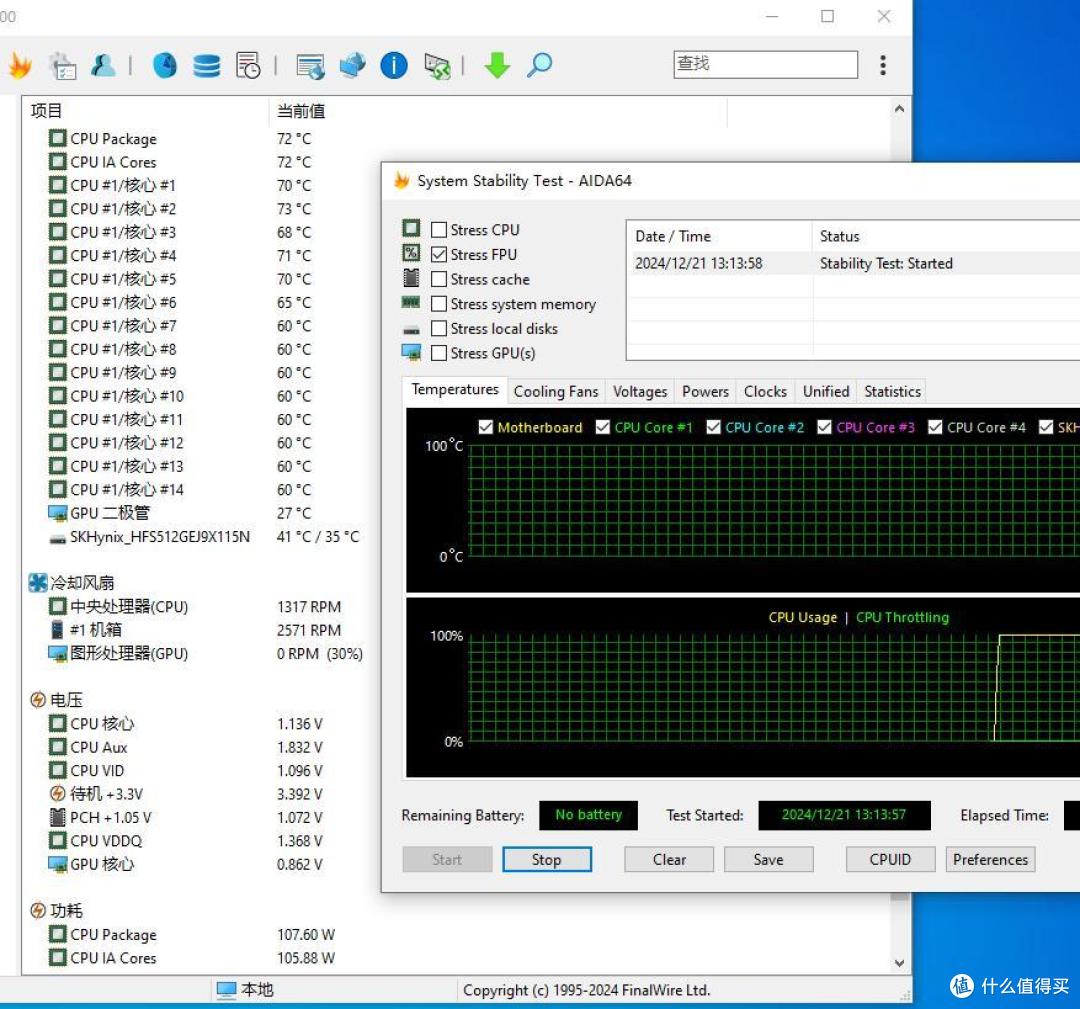Click the drive icon beside SKHynix_HFS512GEJ9X115N
The image size is (1080, 1009).
pyautogui.click(x=57, y=538)
